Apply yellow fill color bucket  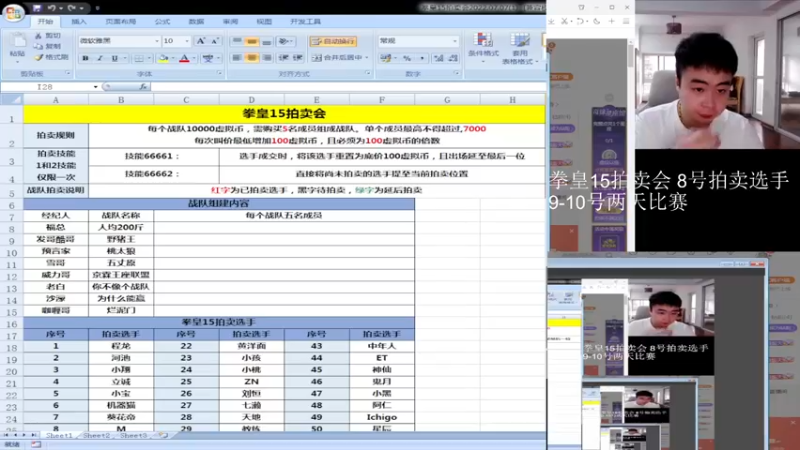tap(163, 59)
